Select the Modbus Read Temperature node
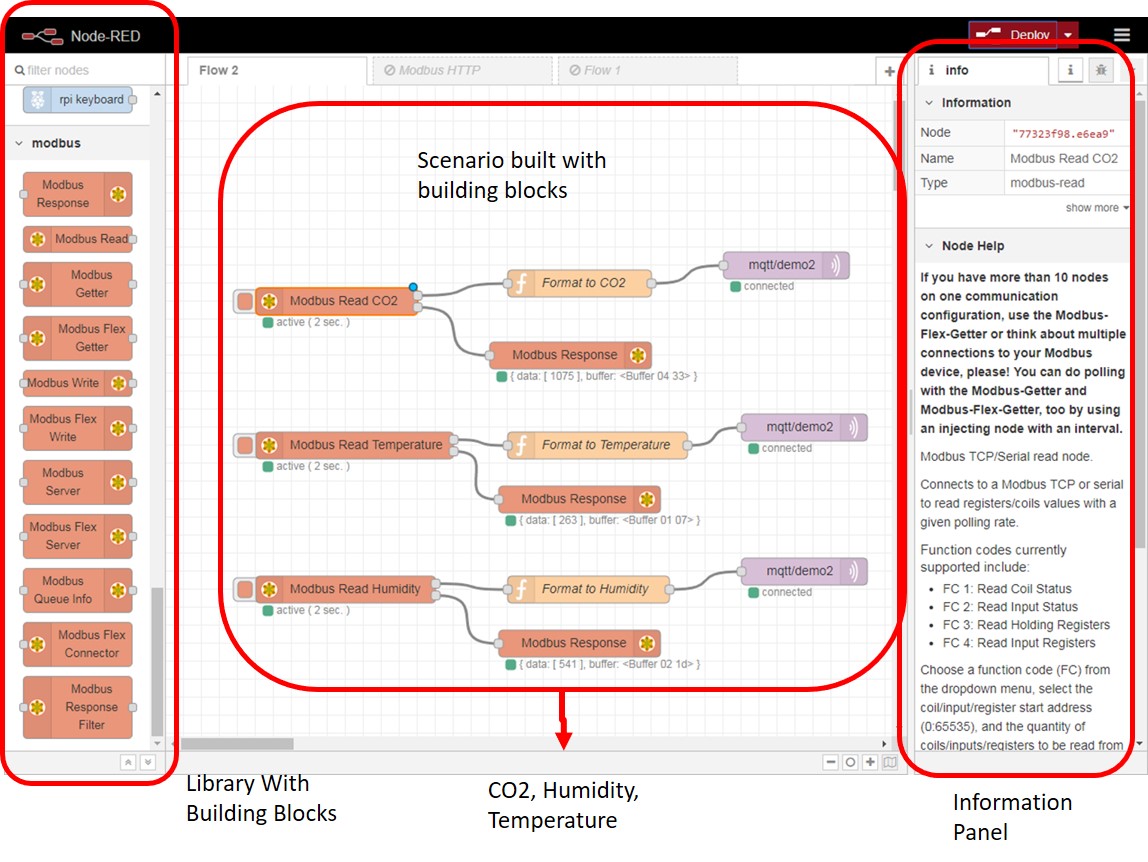This screenshot has width=1148, height=862. pos(356,445)
